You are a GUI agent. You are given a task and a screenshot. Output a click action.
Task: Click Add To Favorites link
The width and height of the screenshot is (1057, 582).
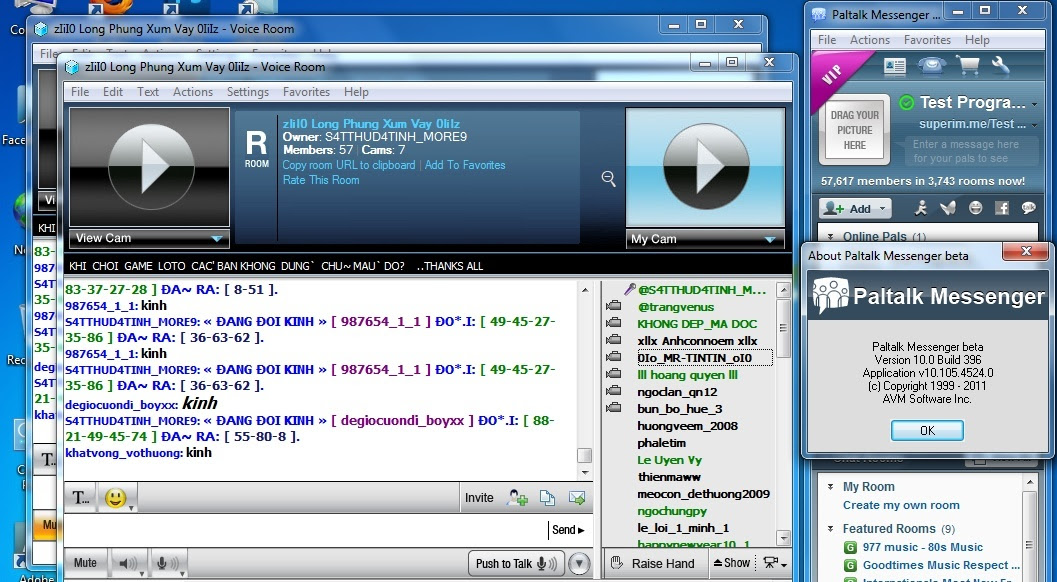click(464, 165)
